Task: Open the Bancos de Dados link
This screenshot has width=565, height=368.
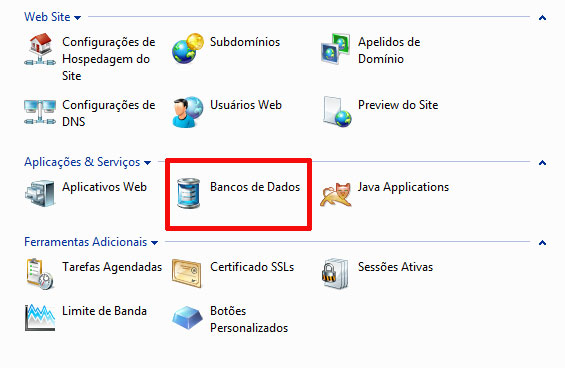Action: (255, 187)
